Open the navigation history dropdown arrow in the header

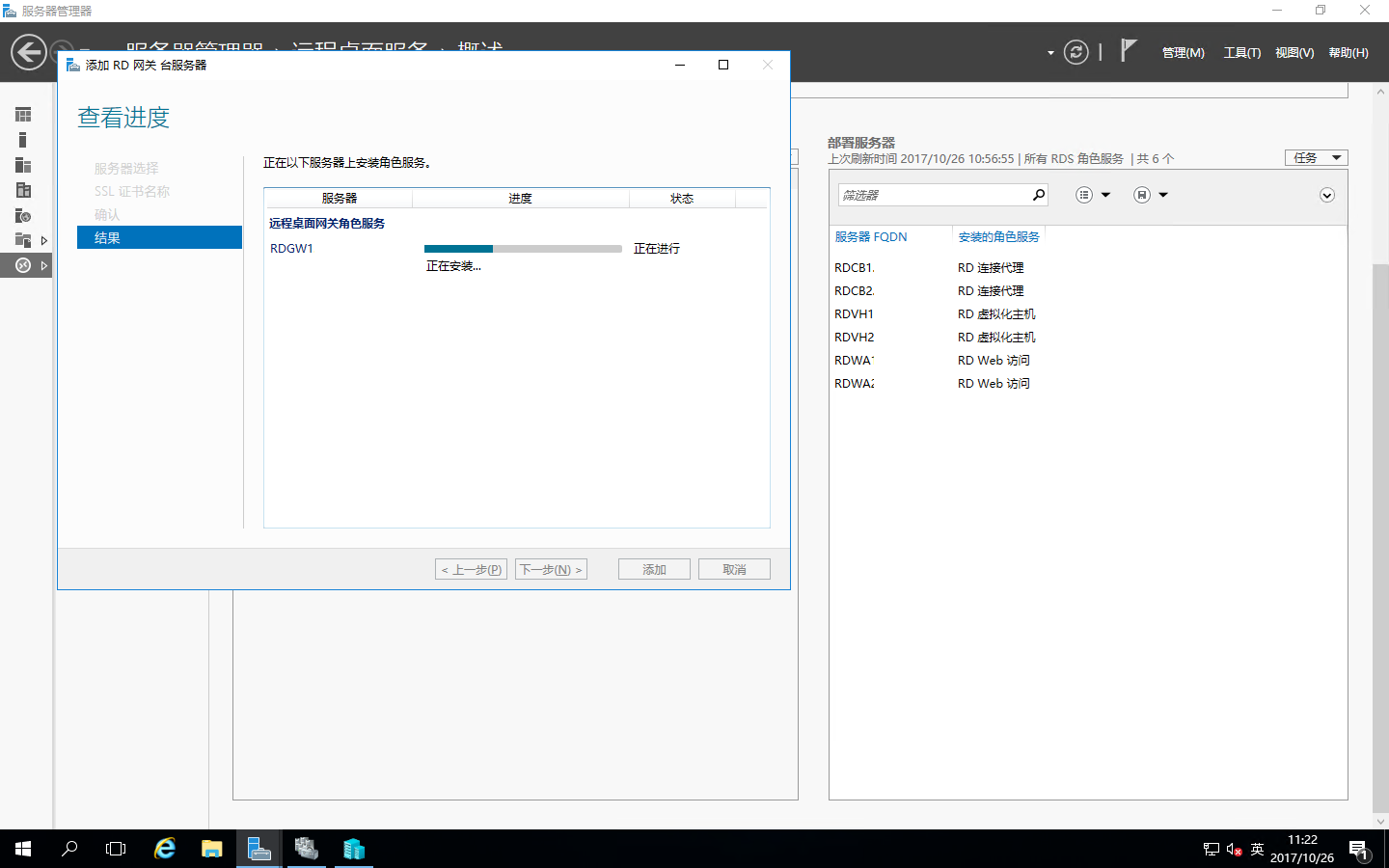[1050, 53]
